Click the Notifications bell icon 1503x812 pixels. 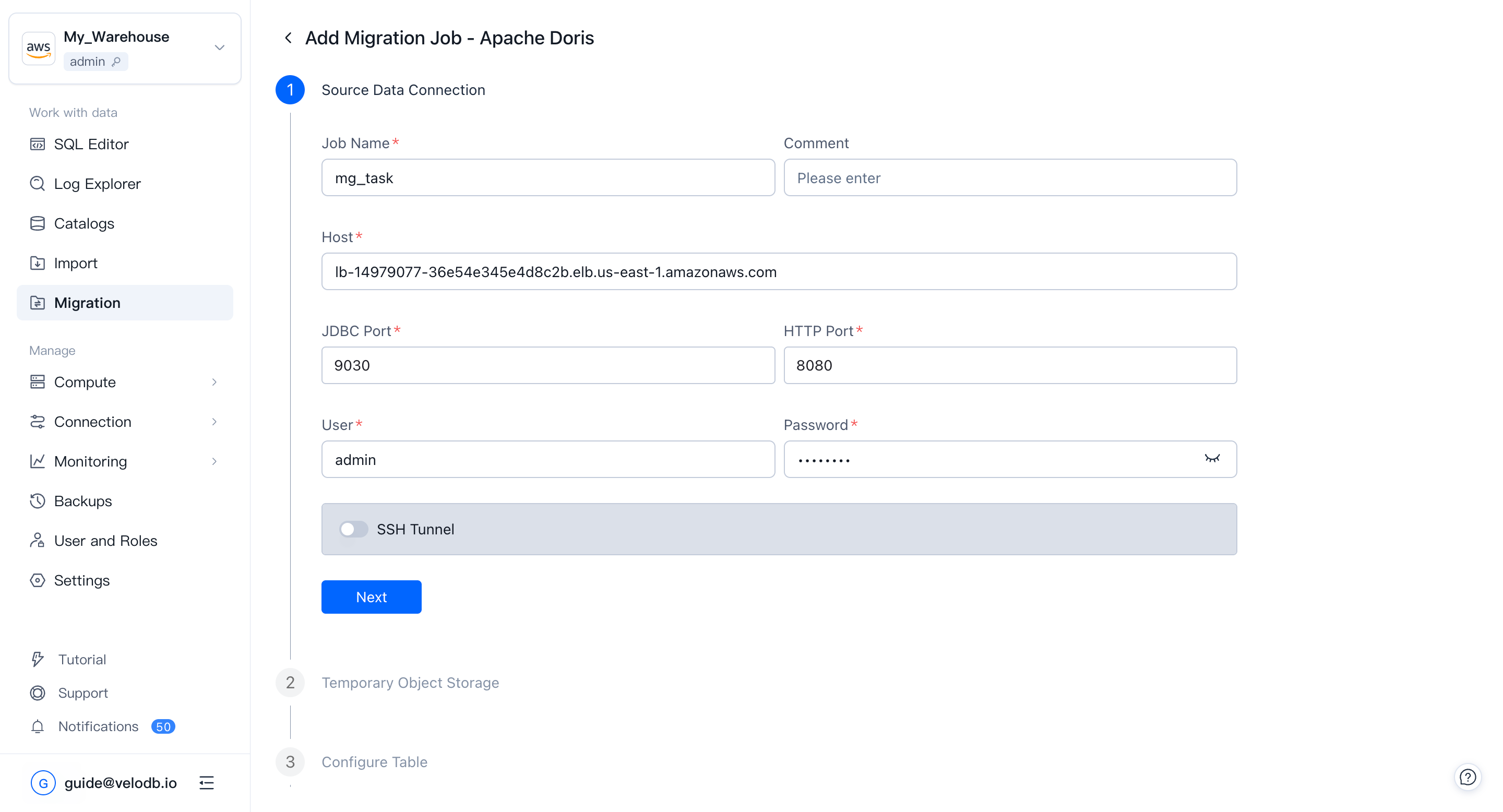[38, 726]
